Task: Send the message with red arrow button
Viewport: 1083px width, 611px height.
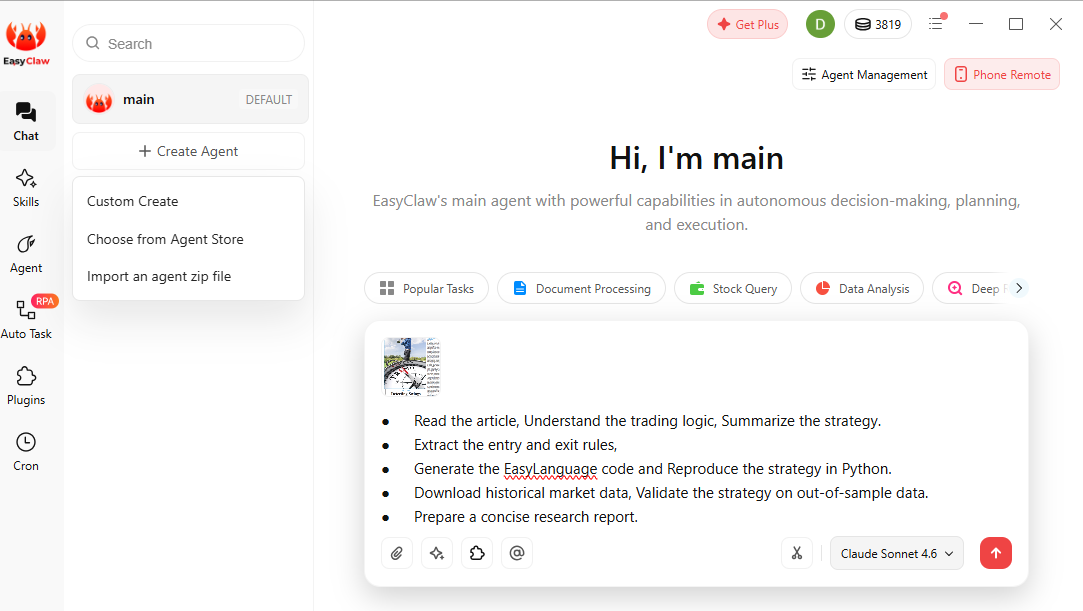Action: [995, 553]
